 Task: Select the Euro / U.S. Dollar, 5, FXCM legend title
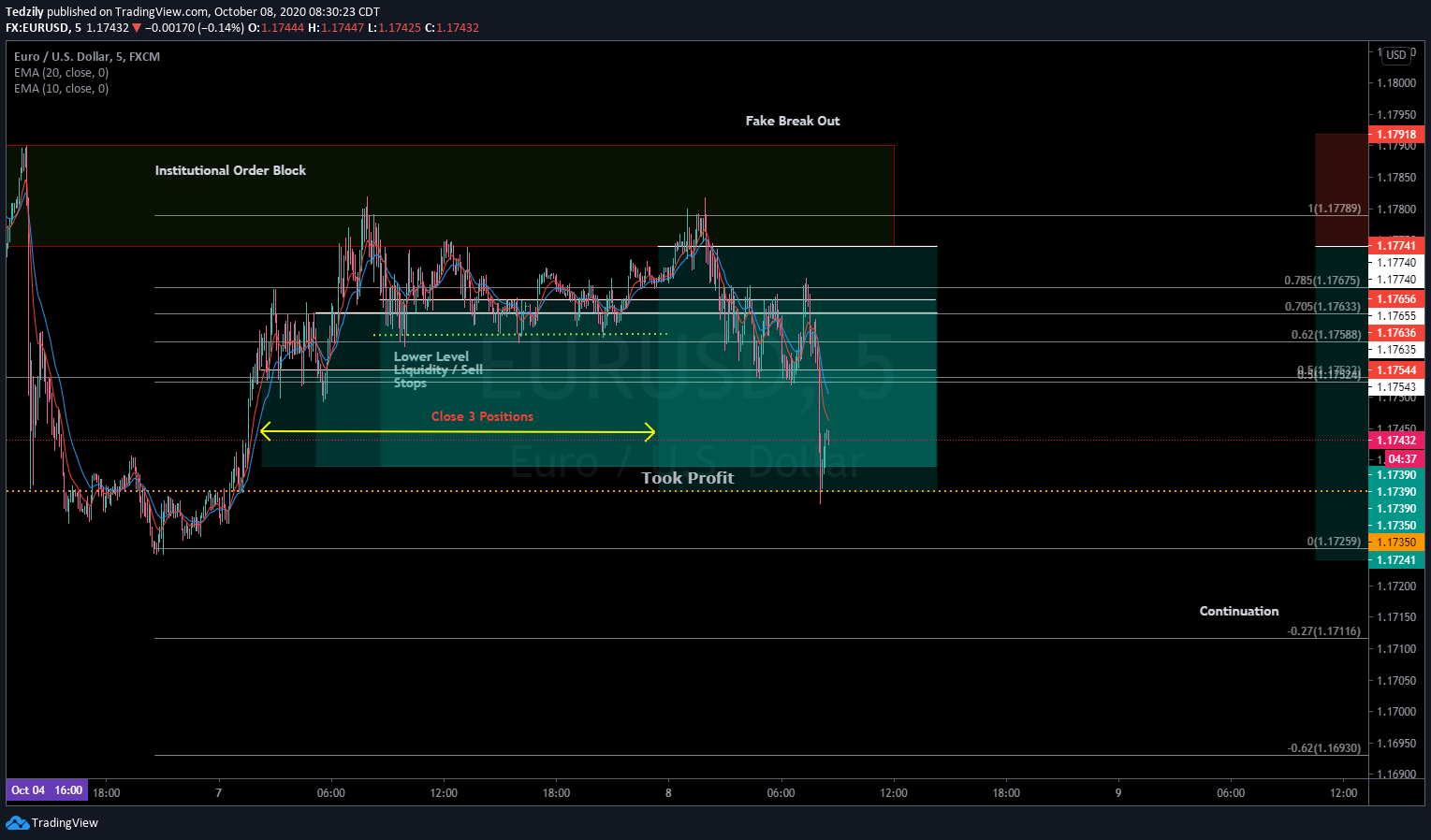[x=87, y=57]
